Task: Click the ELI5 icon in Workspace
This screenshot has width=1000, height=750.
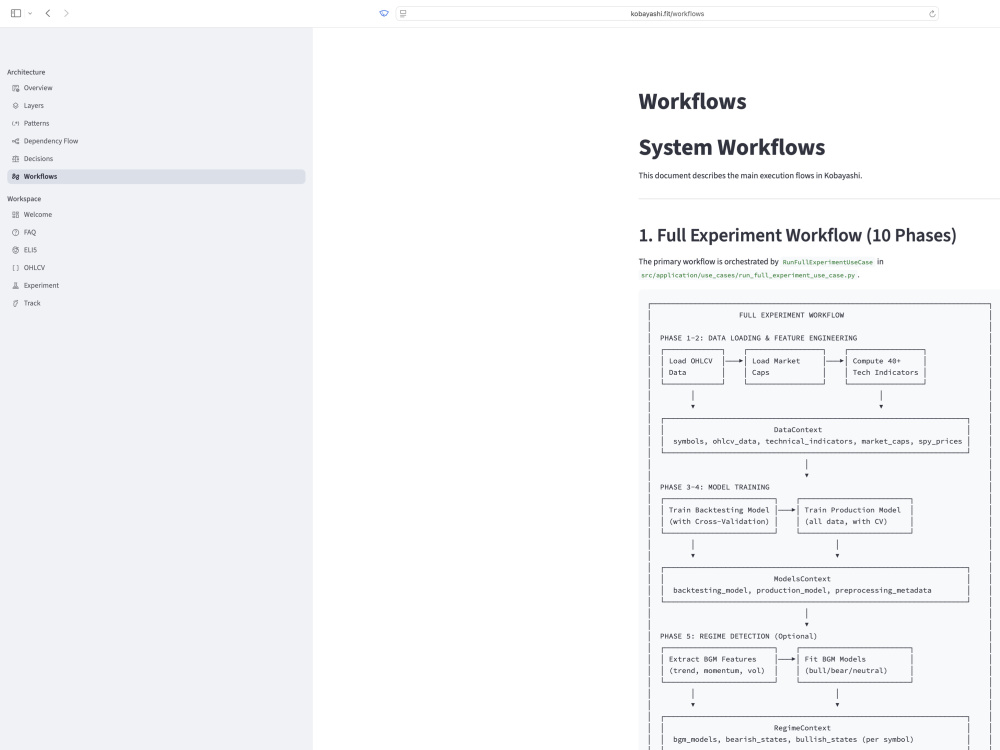Action: (15, 250)
